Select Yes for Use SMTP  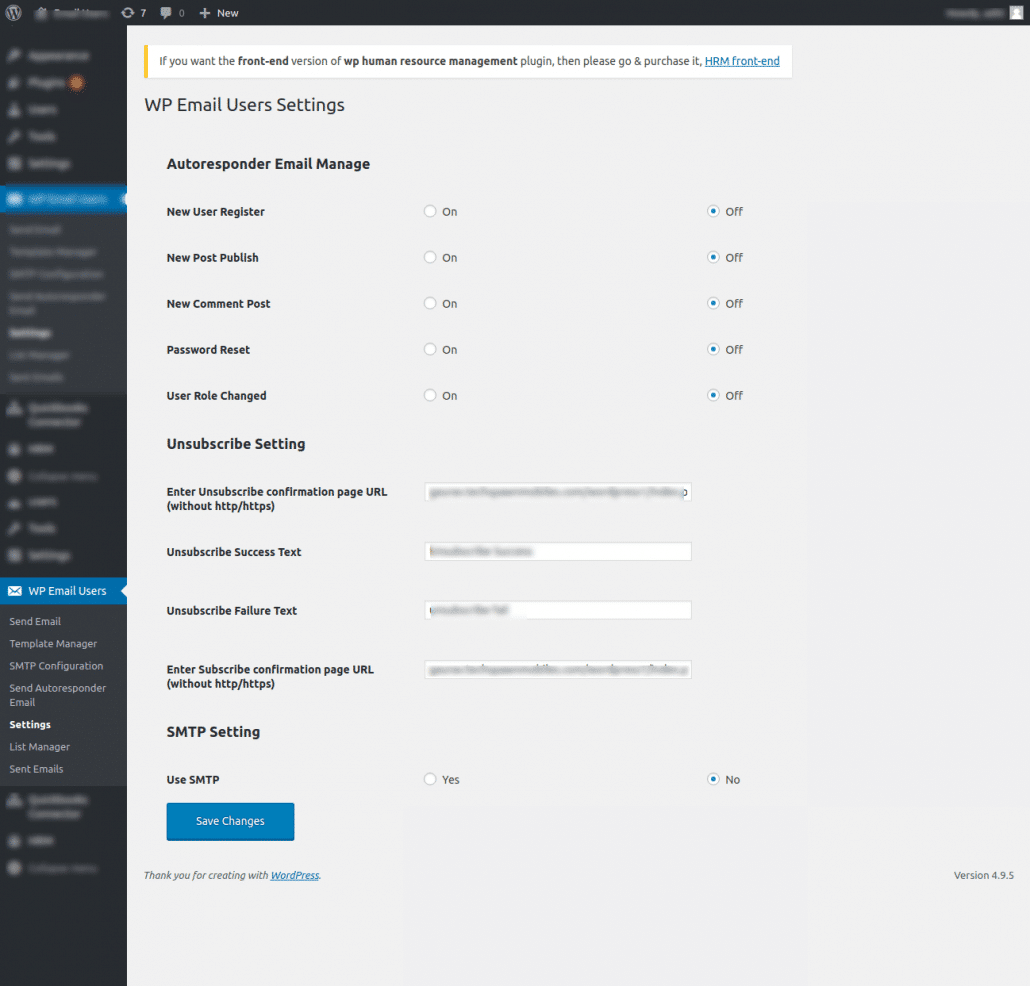click(430, 779)
